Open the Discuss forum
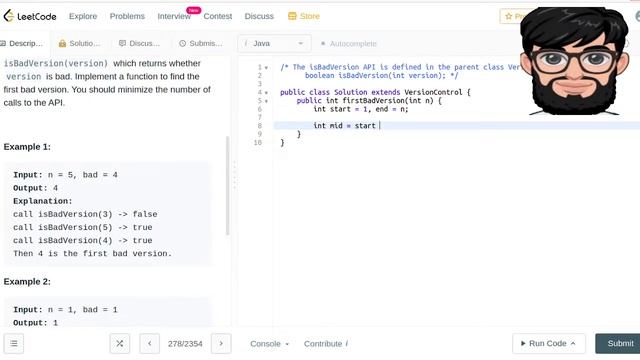 click(x=259, y=16)
